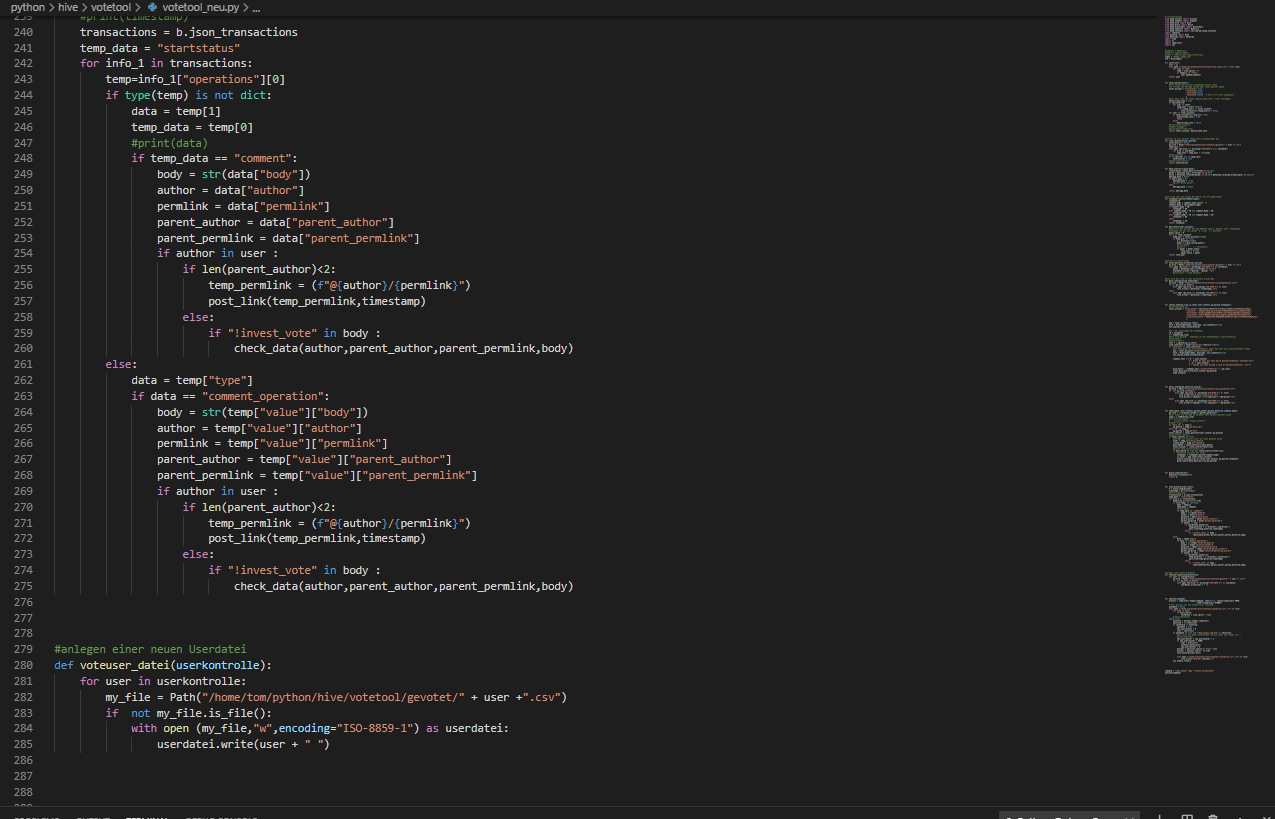
Task: Click line number 261 in the gutter
Action: click(x=22, y=364)
